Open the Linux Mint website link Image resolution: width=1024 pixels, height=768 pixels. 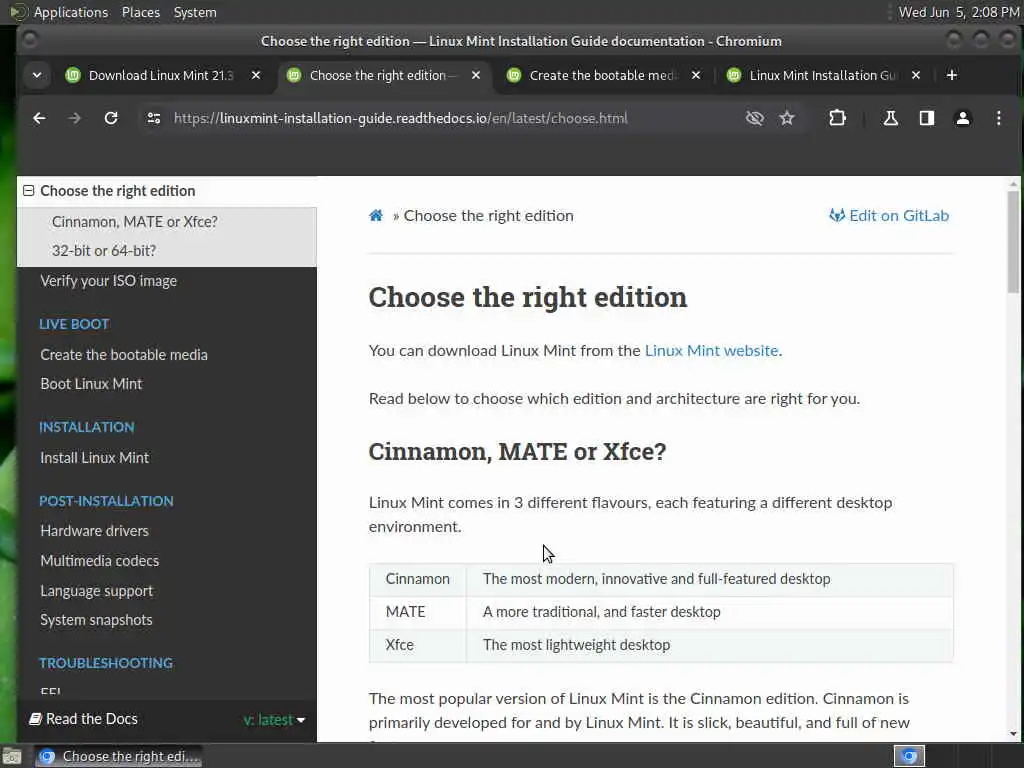[711, 351]
